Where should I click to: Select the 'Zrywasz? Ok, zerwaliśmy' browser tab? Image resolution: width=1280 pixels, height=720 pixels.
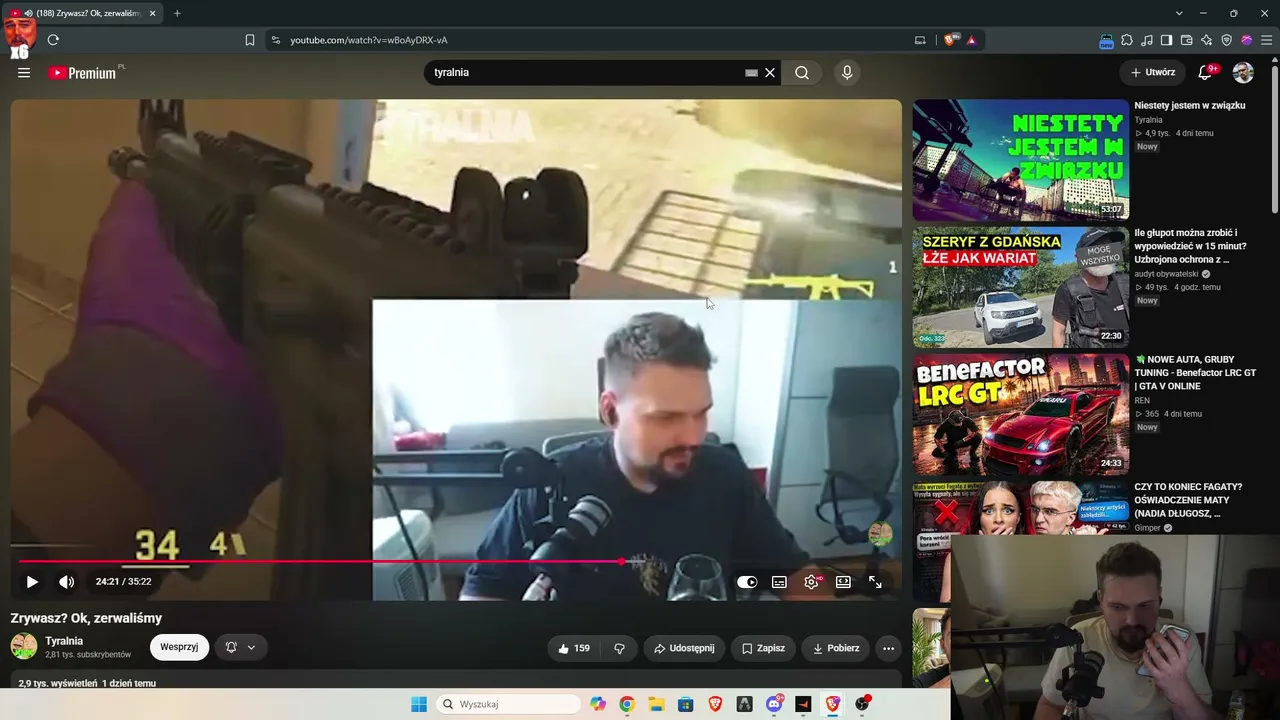(x=85, y=13)
